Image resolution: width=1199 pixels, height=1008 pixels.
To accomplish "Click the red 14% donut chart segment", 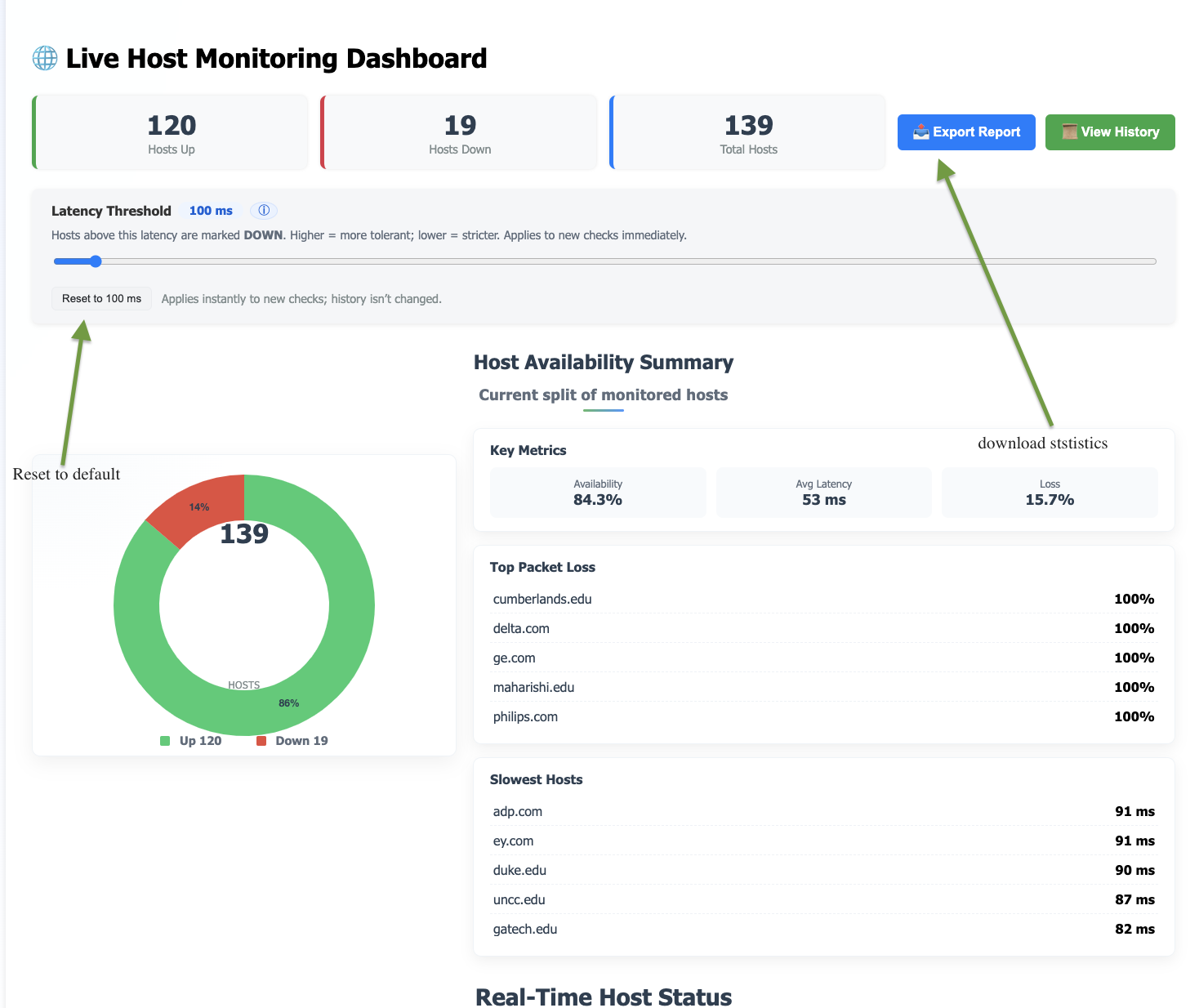I will click(x=198, y=506).
